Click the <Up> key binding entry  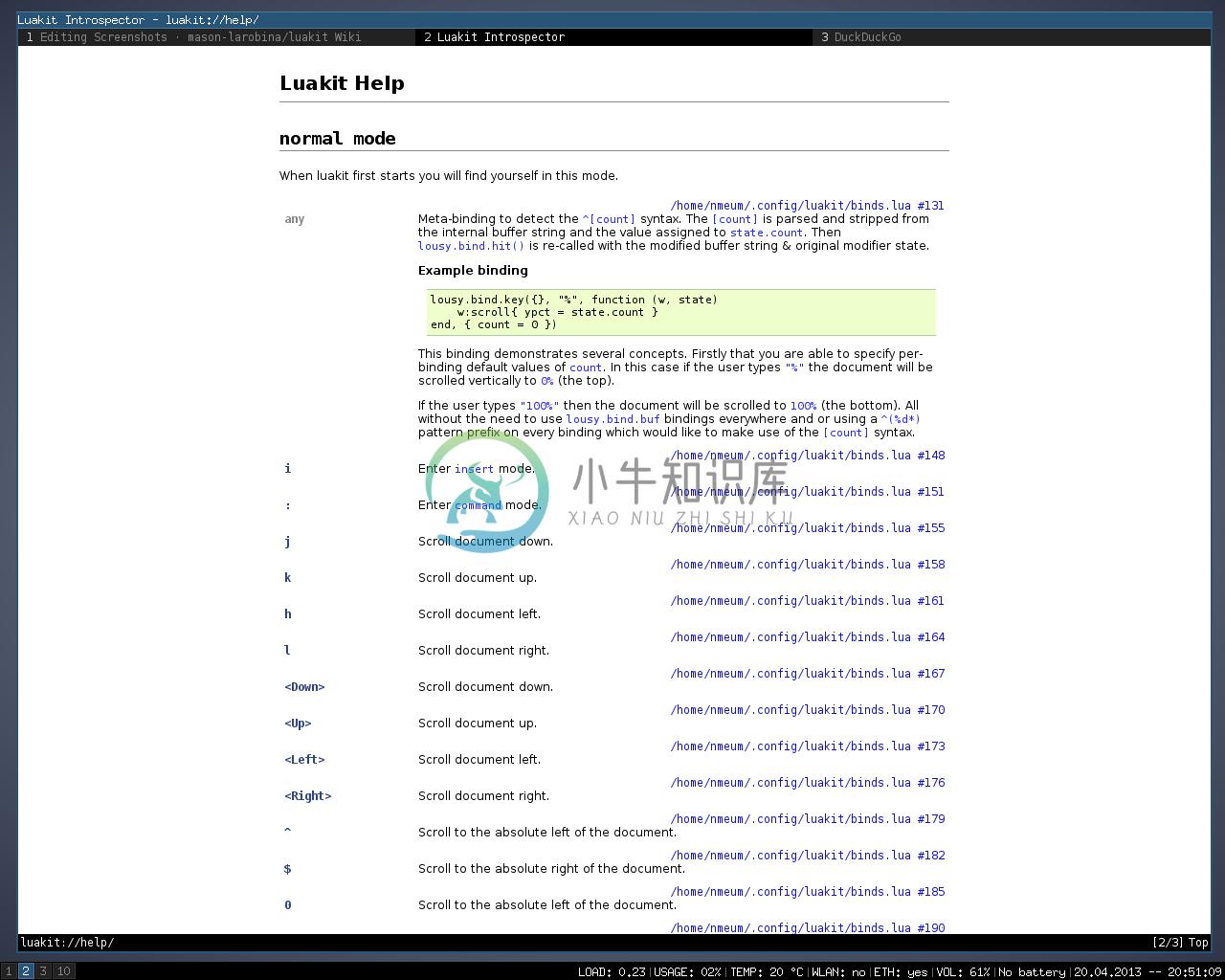(x=298, y=724)
